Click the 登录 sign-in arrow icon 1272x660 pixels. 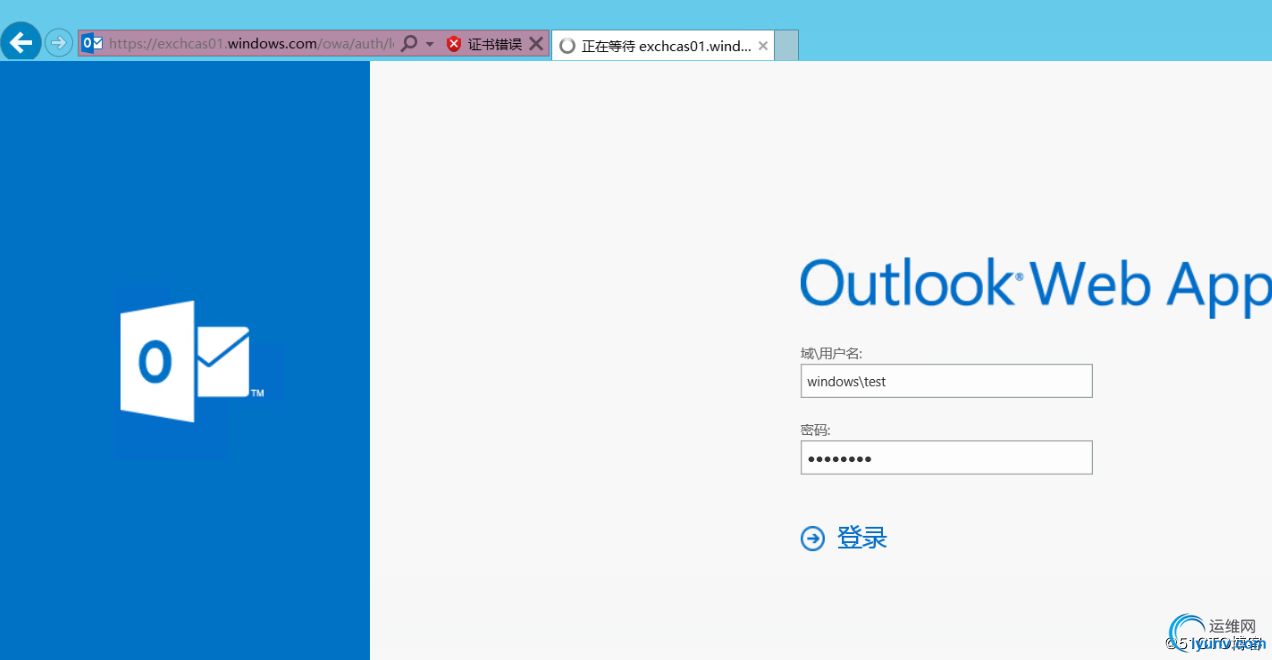[812, 539]
